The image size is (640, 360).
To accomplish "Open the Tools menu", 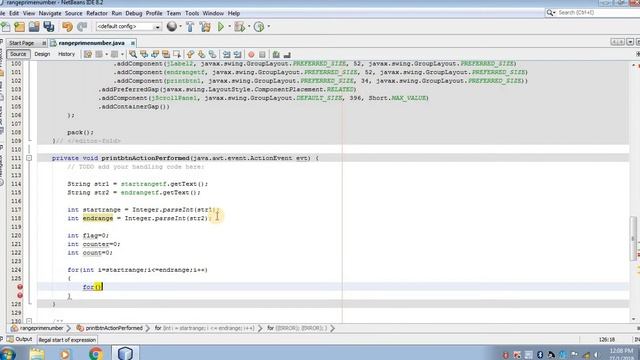I will (x=191, y=13).
